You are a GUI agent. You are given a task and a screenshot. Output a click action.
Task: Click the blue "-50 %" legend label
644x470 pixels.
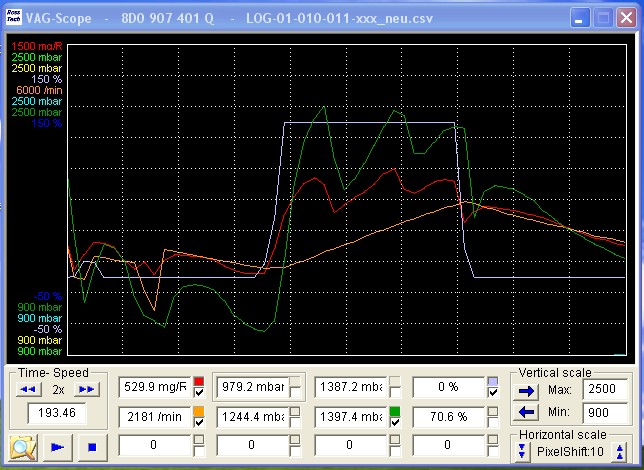48,296
